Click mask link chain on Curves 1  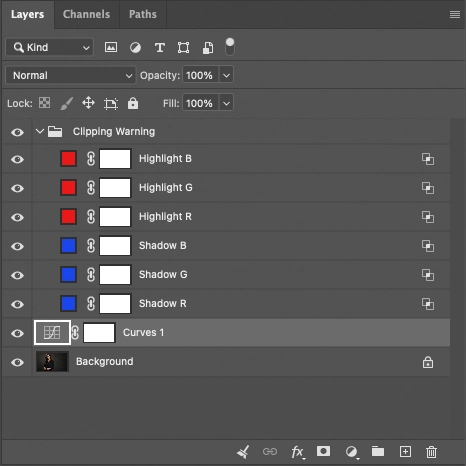point(75,332)
